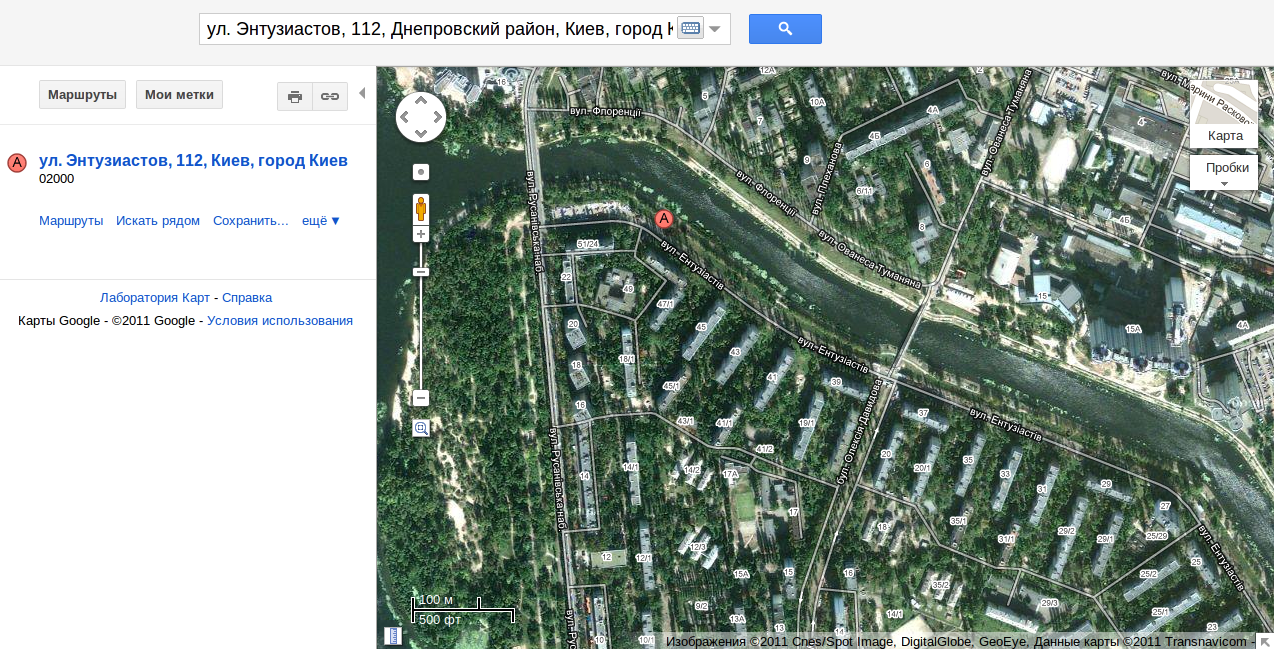Select the Street View pegman icon
Screen dimensions: 1274x649
click(x=421, y=209)
